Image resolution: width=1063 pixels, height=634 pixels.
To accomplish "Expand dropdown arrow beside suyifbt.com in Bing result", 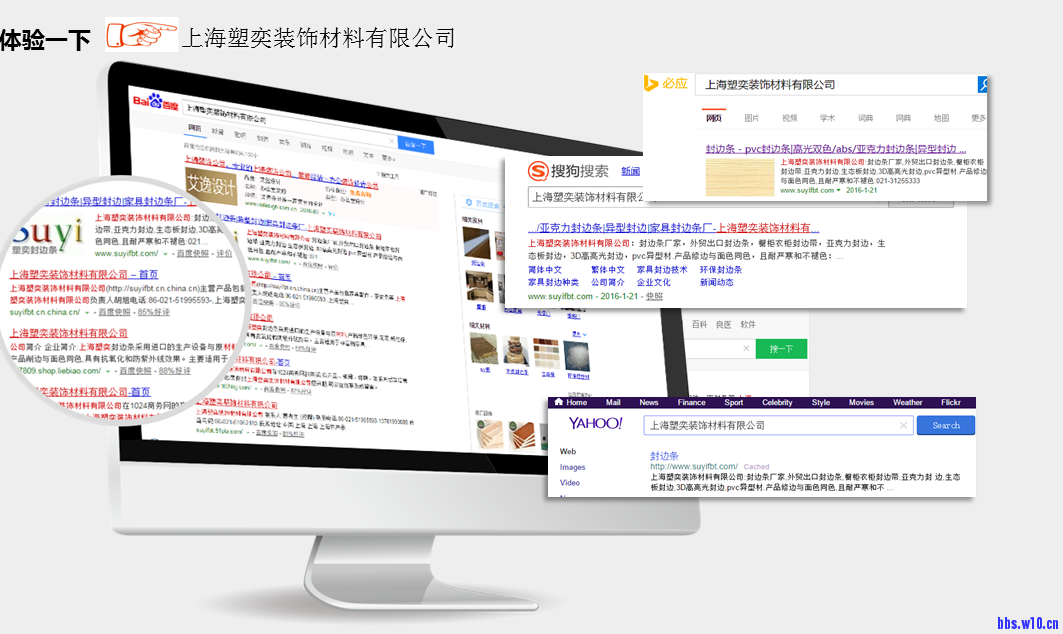I will tap(838, 190).
